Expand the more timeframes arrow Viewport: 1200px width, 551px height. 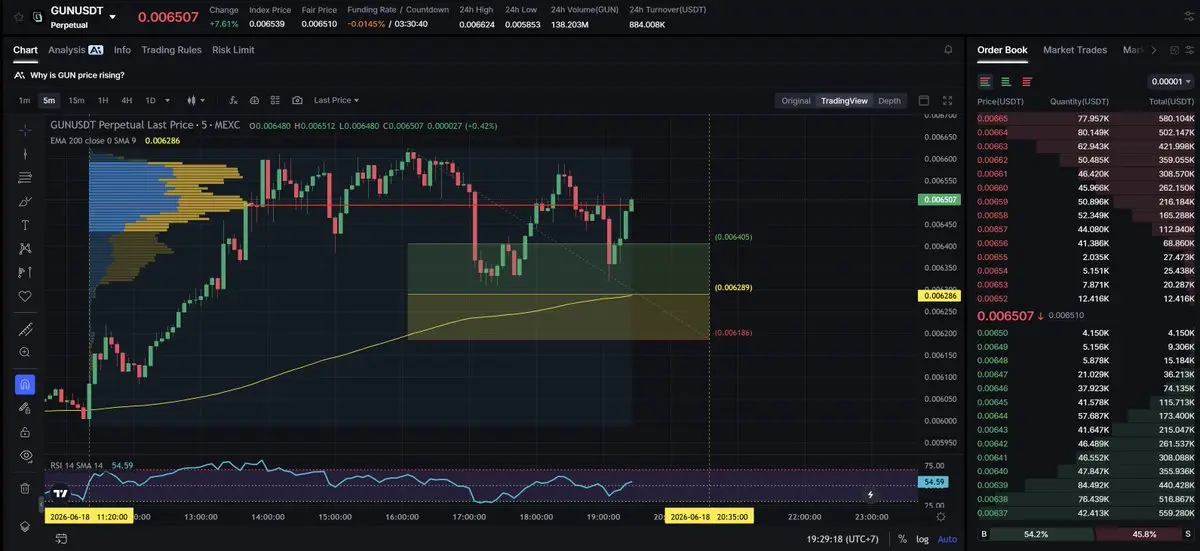point(166,100)
